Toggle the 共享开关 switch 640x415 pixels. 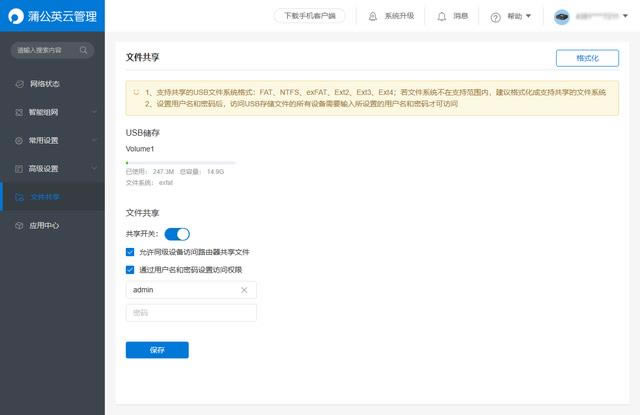177,234
